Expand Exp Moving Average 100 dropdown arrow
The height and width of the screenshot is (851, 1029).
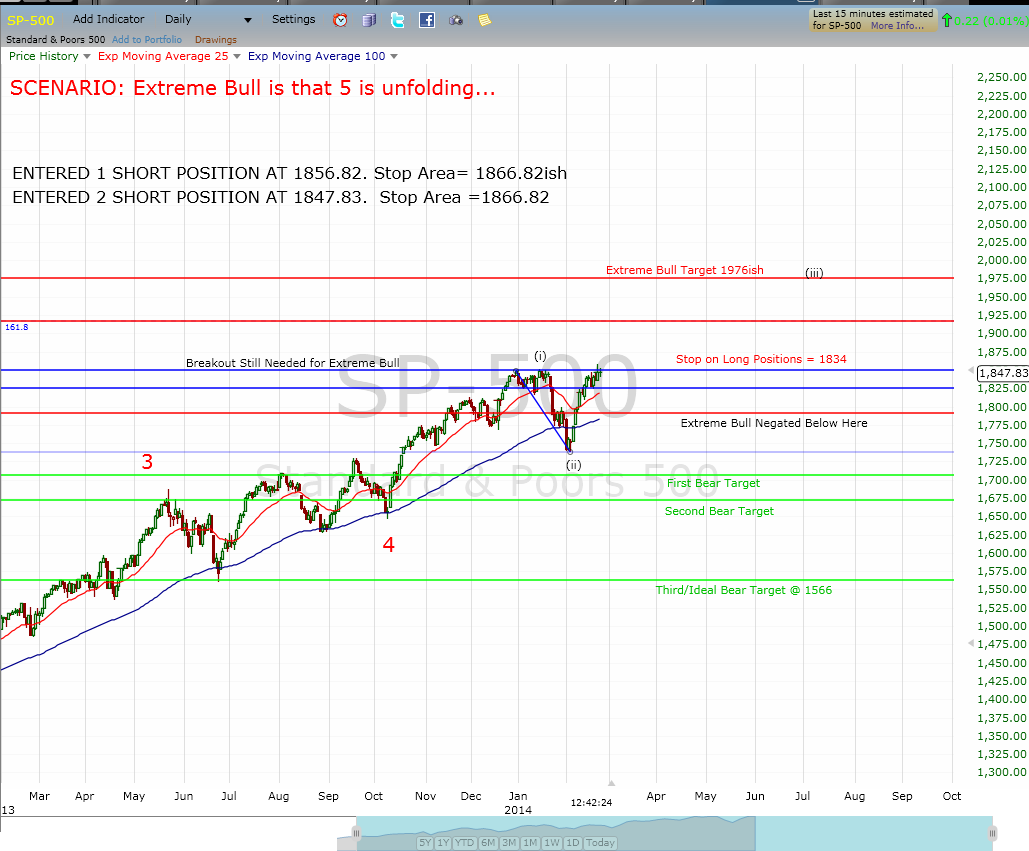click(x=394, y=56)
